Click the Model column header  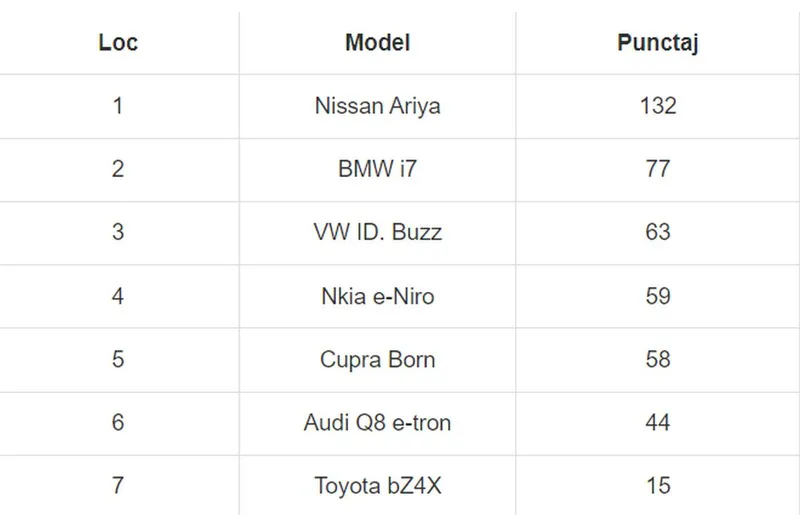point(377,43)
